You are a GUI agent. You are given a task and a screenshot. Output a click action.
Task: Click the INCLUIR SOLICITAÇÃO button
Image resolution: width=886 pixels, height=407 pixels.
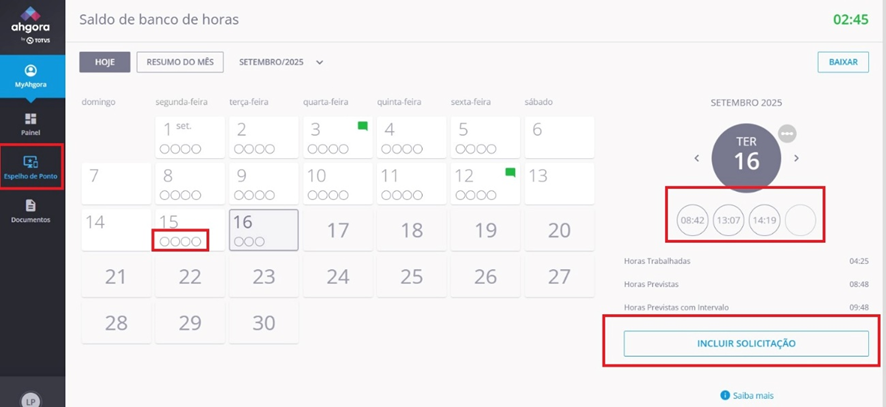746,343
